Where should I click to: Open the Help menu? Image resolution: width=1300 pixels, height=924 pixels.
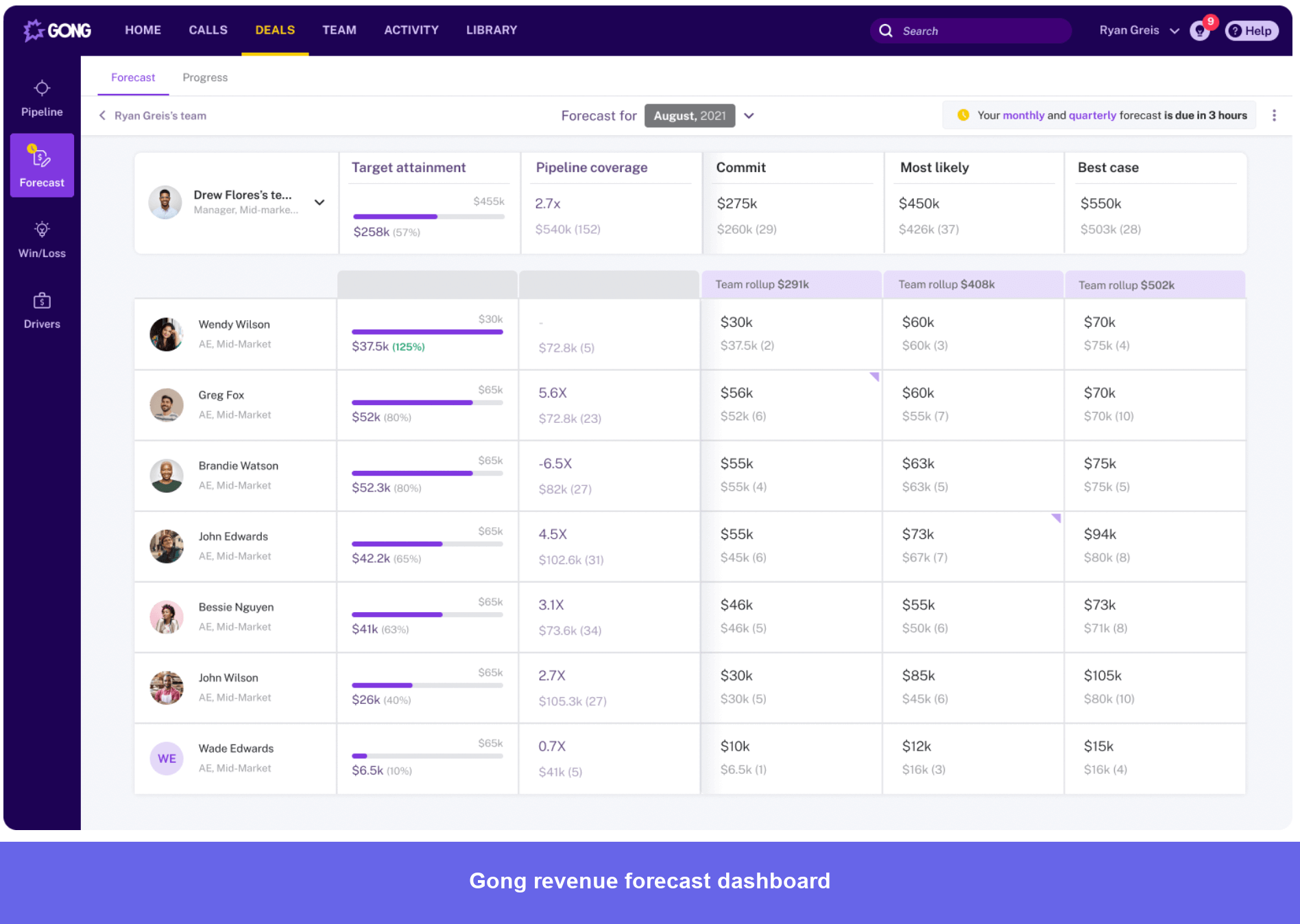pos(1251,31)
